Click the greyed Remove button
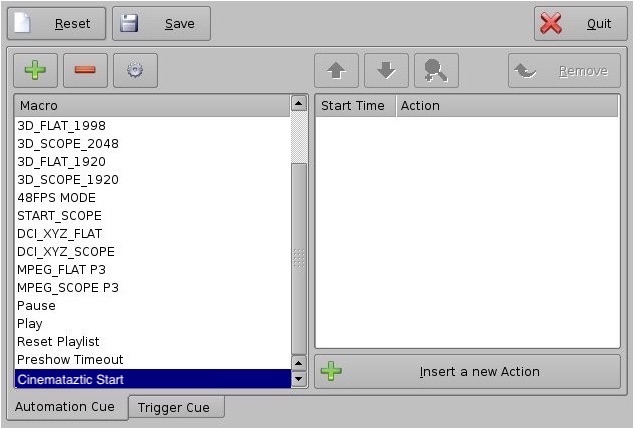This screenshot has width=633, height=428. click(564, 70)
